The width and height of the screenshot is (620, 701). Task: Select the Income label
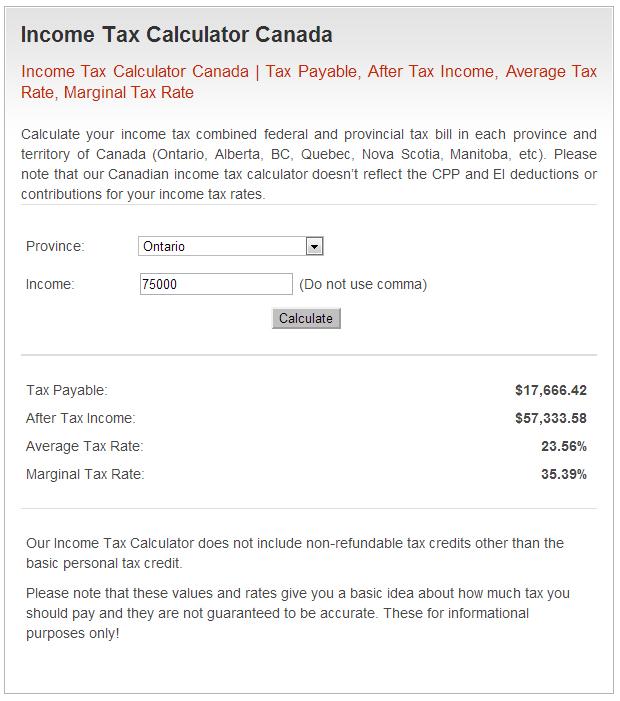(50, 284)
